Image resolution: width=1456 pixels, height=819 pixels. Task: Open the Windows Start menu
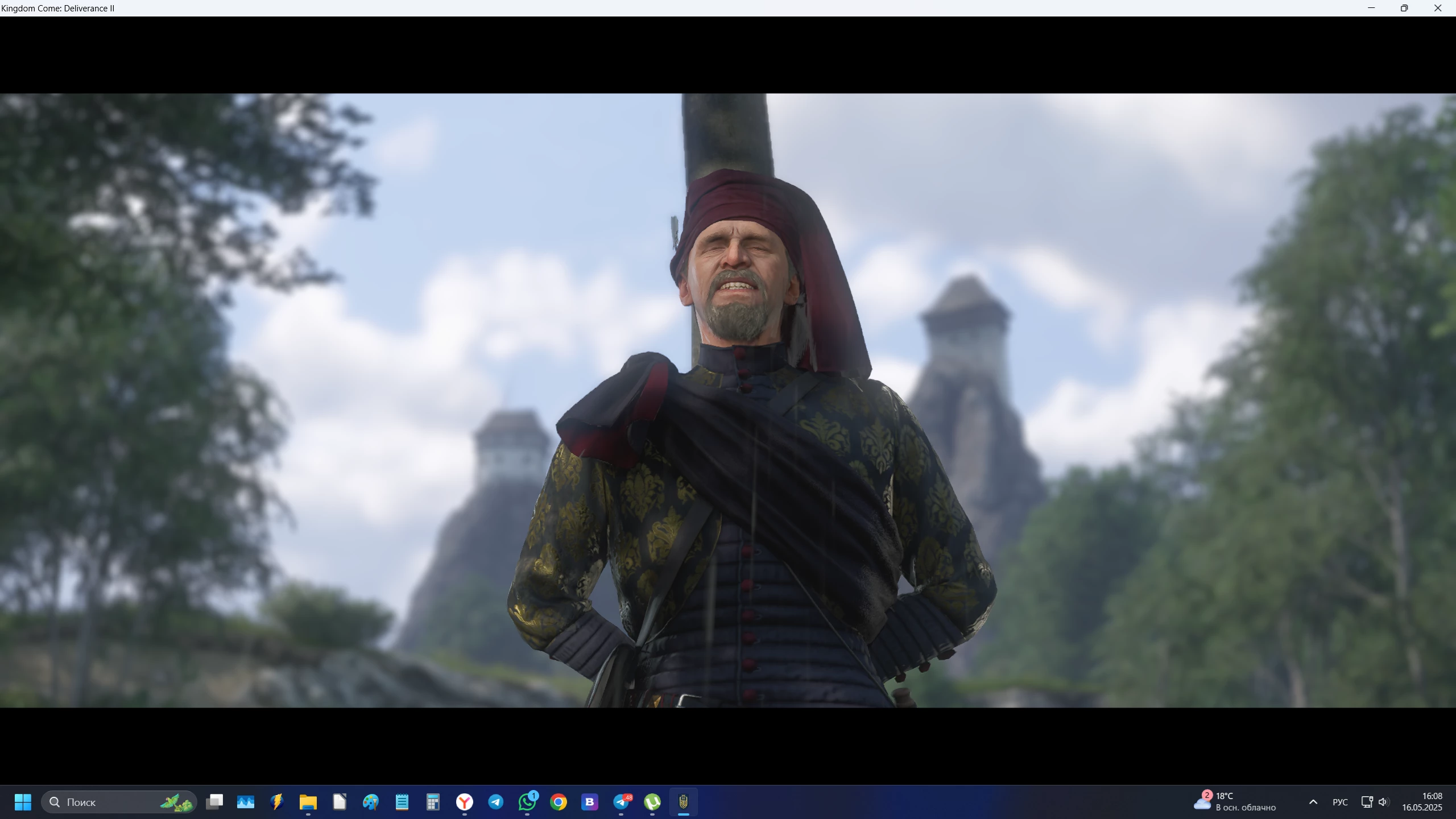pos(23,802)
